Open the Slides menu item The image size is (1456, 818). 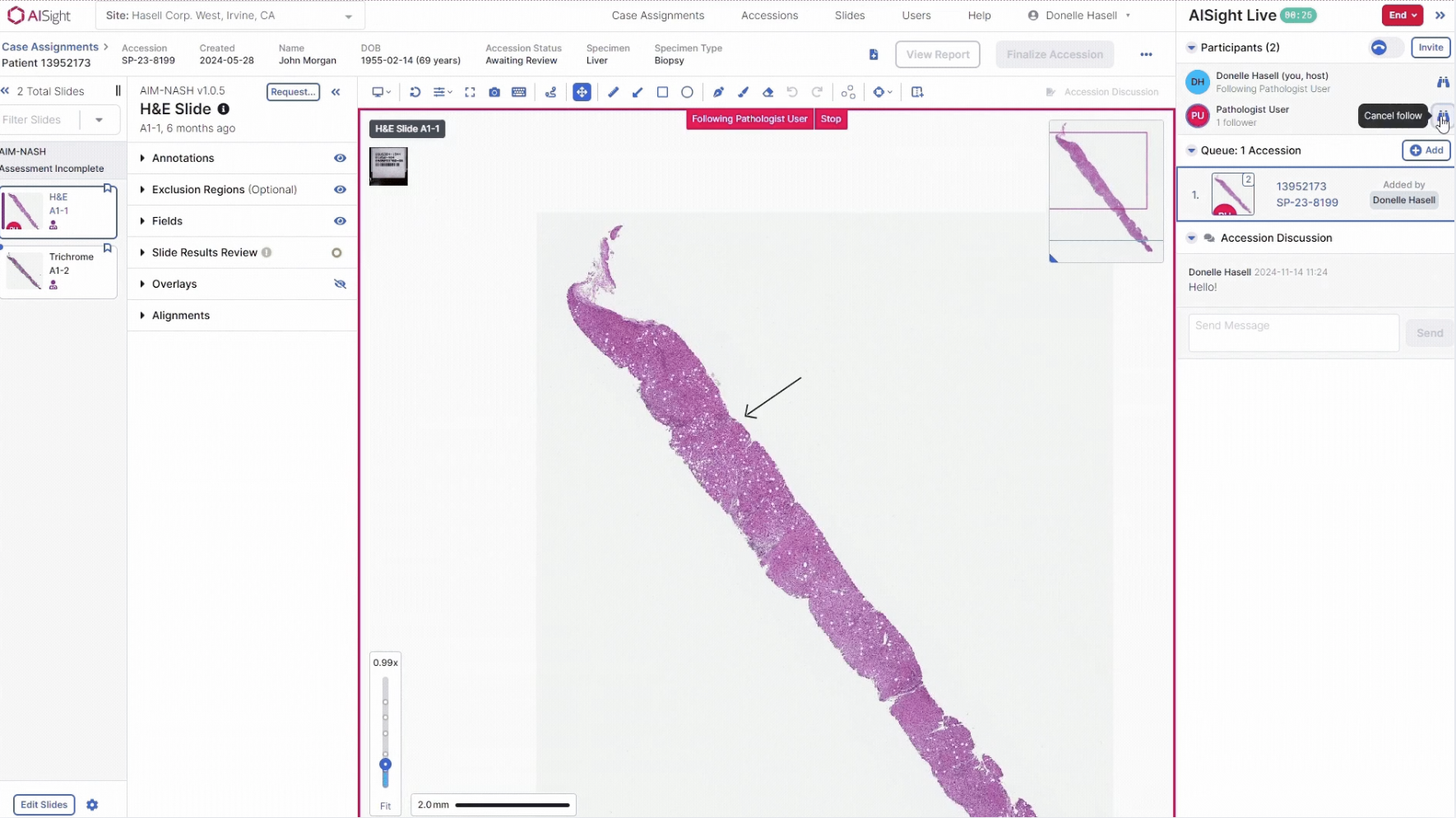(850, 15)
